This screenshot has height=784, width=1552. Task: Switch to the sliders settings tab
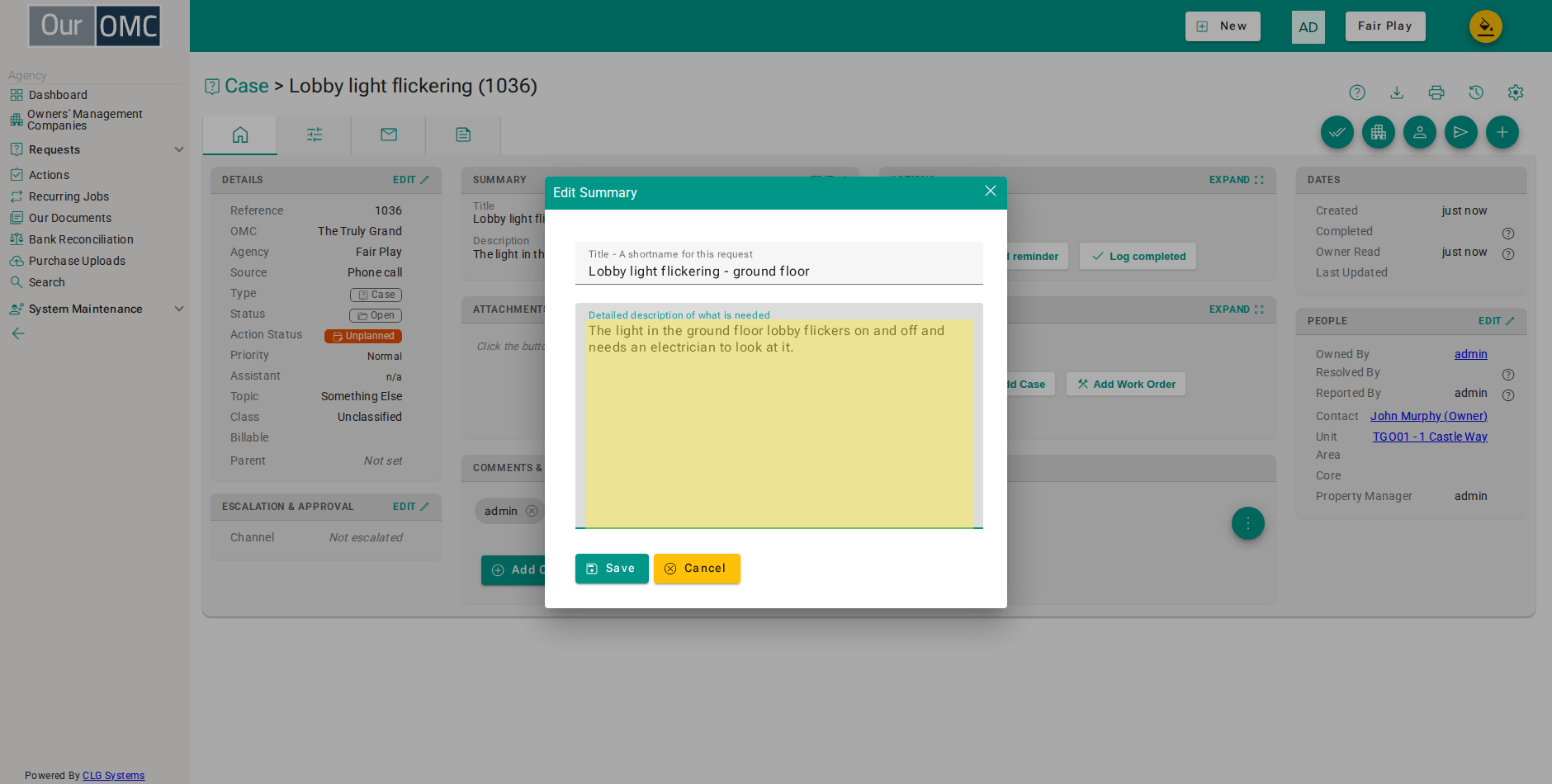tap(315, 135)
